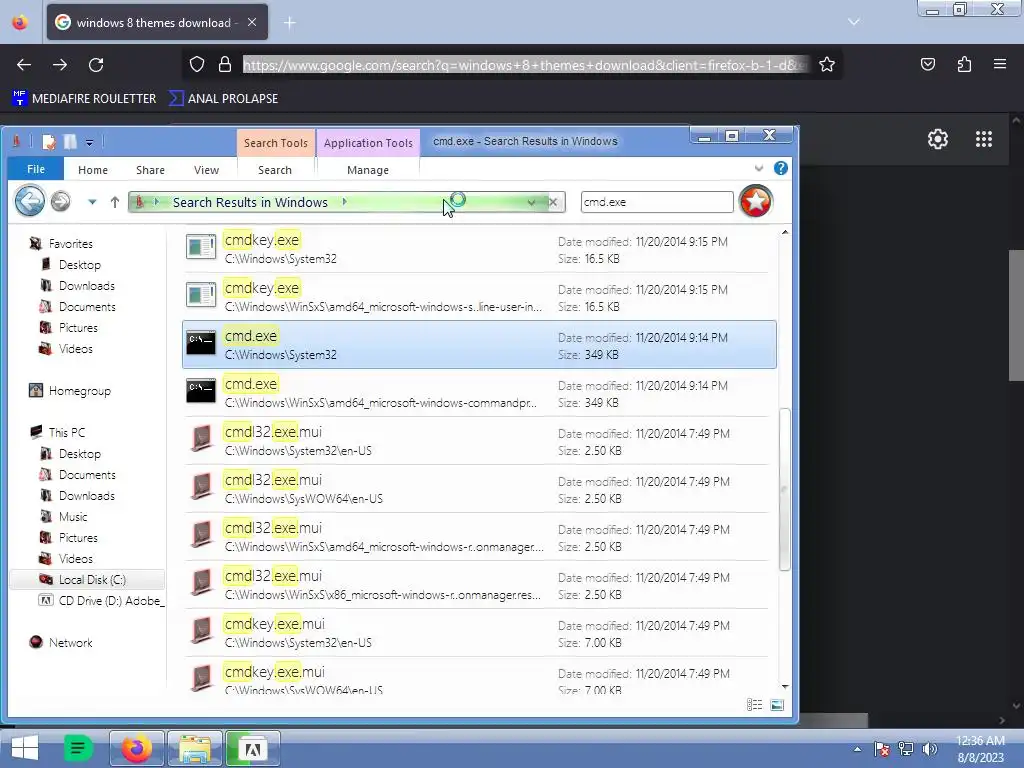Go back in File Explorer
This screenshot has width=1024, height=768.
pos(30,201)
